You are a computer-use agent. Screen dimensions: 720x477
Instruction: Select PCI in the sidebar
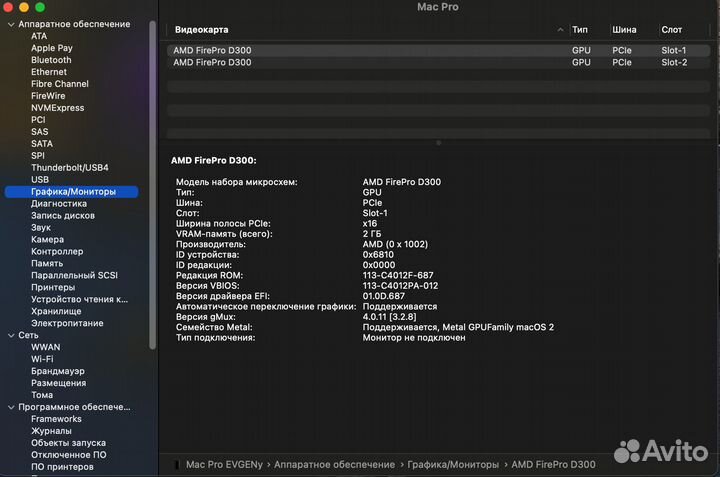(38, 119)
